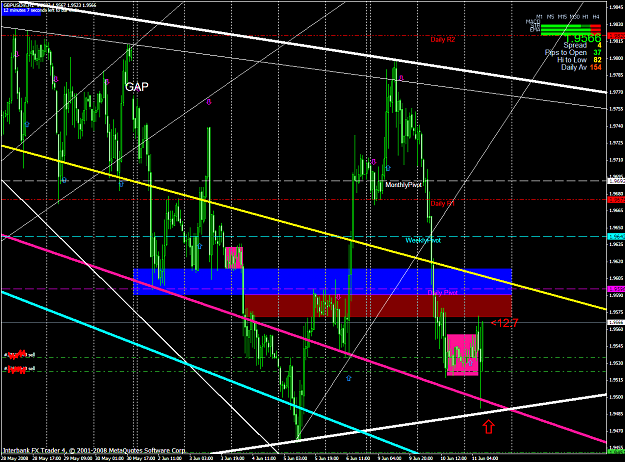Screen dimensions: 625x462
Task: Click the upper sell order label
Action: 19,354
